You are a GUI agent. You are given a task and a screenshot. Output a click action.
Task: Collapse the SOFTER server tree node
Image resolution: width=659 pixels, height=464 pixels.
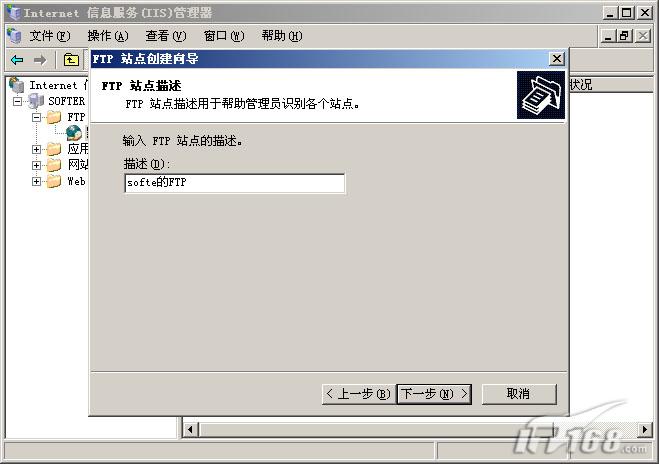[x=17, y=101]
